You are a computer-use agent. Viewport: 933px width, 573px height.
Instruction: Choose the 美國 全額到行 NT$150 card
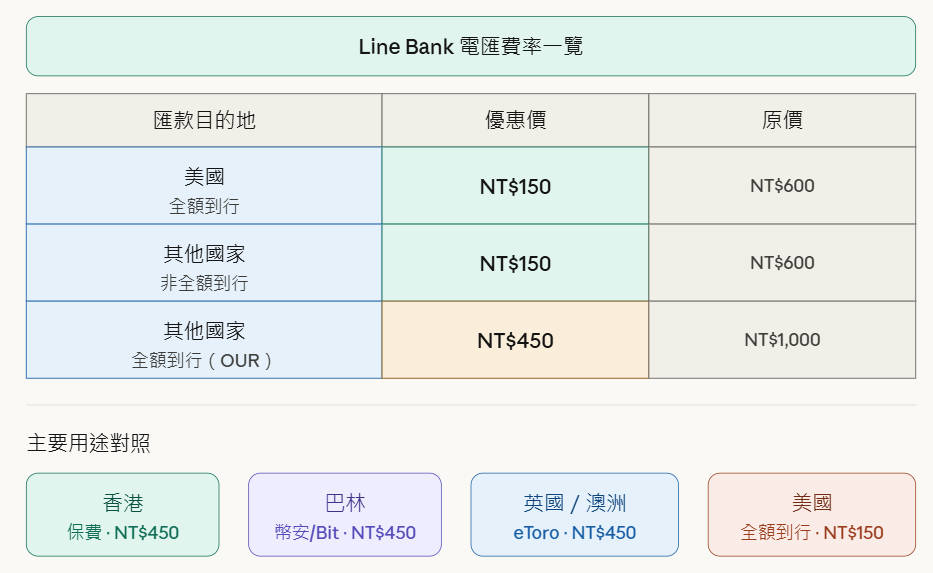pyautogui.click(x=811, y=514)
